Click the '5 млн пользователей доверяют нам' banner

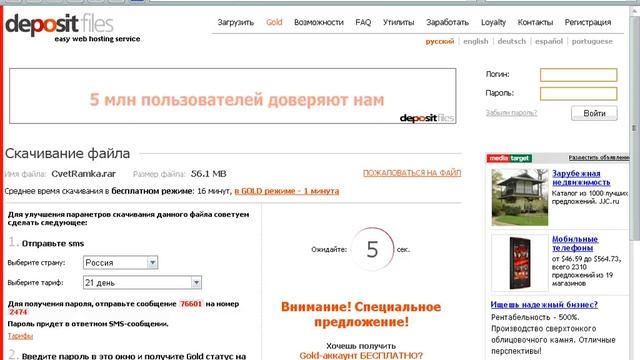233,96
